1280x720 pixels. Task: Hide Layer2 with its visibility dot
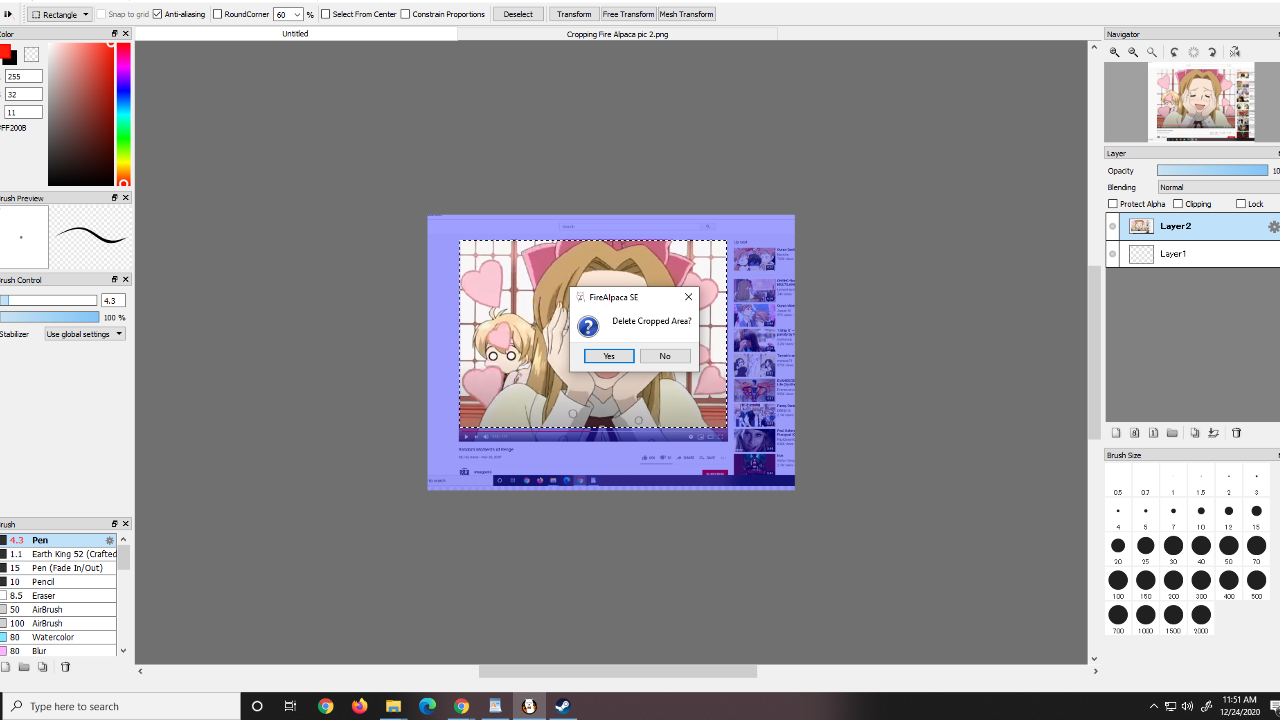[x=1112, y=227]
